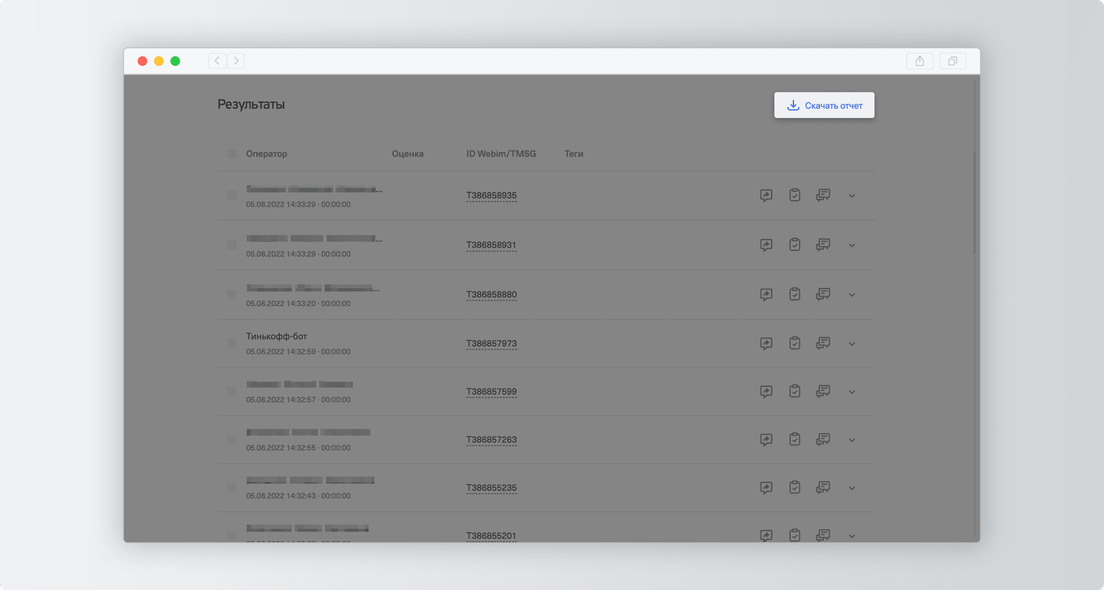Screen dimensions: 1104x590
Task: Expand row T386858931 with its chevron
Action: [x=852, y=245]
